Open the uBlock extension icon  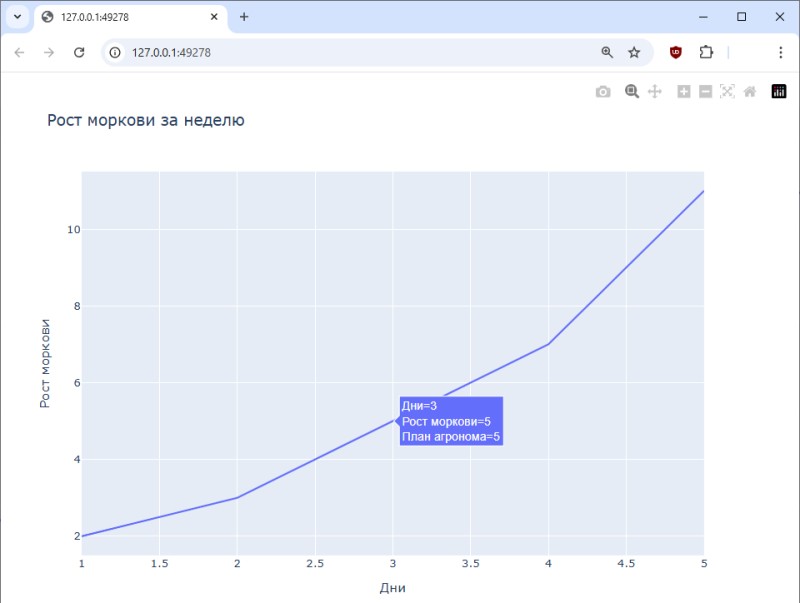676,52
